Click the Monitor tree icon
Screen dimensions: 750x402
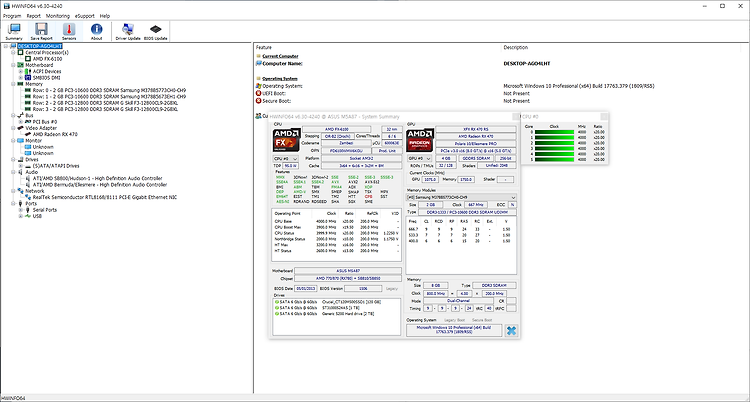pyautogui.click(x=21, y=141)
